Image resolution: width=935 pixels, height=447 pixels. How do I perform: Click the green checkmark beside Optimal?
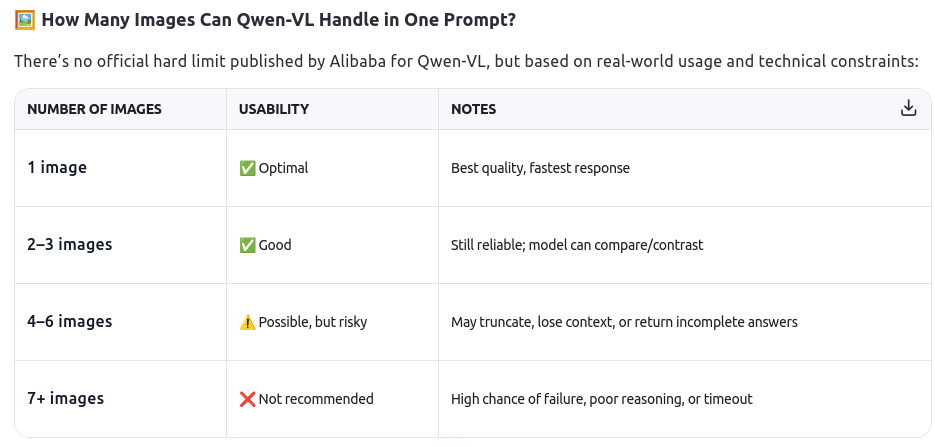(x=247, y=168)
